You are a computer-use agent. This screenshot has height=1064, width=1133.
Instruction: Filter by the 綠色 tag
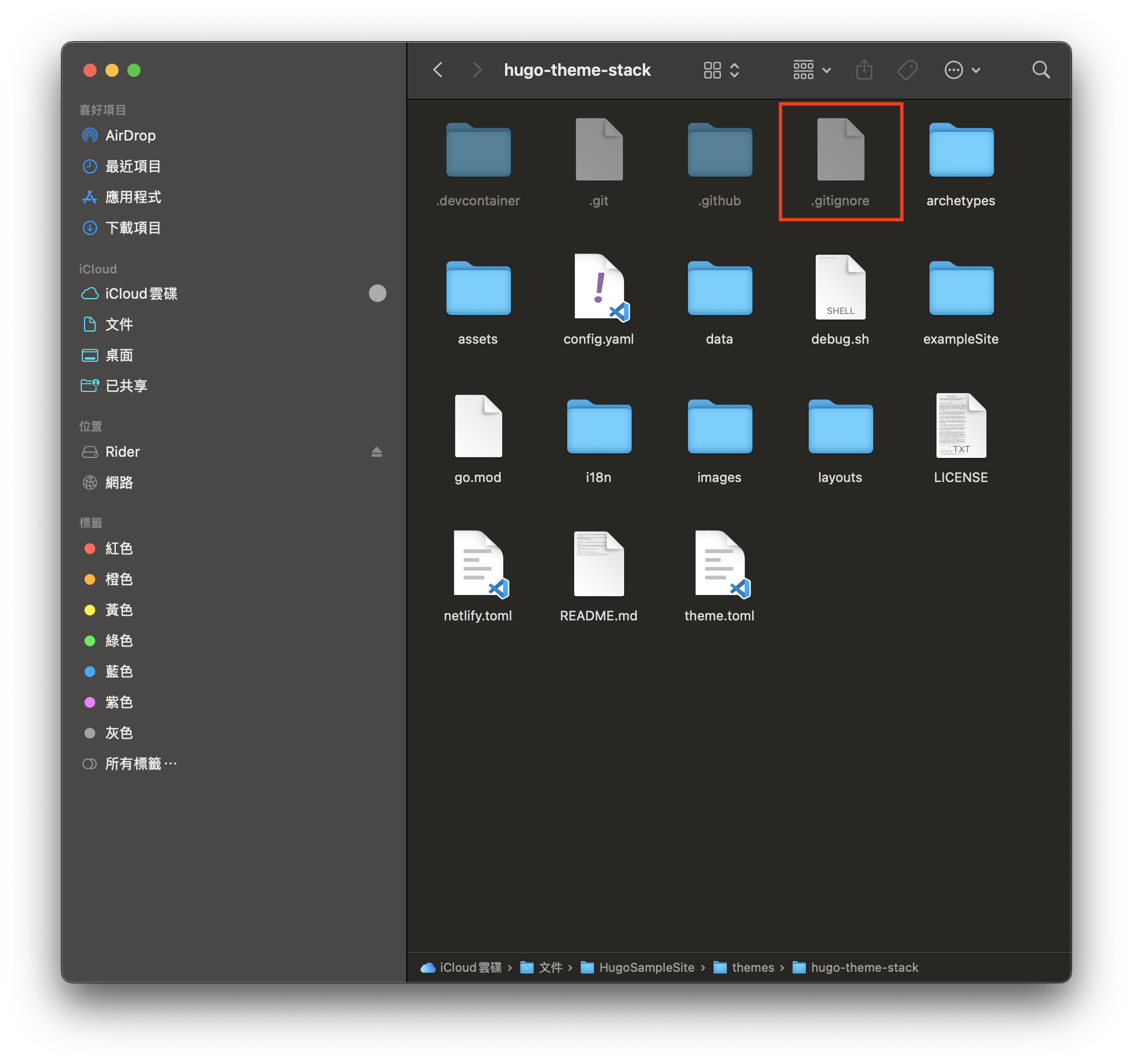tap(234, 641)
